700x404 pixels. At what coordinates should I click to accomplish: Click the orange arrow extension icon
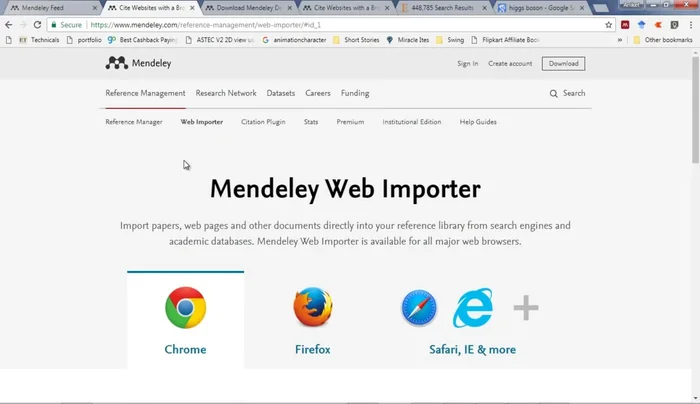coord(658,25)
